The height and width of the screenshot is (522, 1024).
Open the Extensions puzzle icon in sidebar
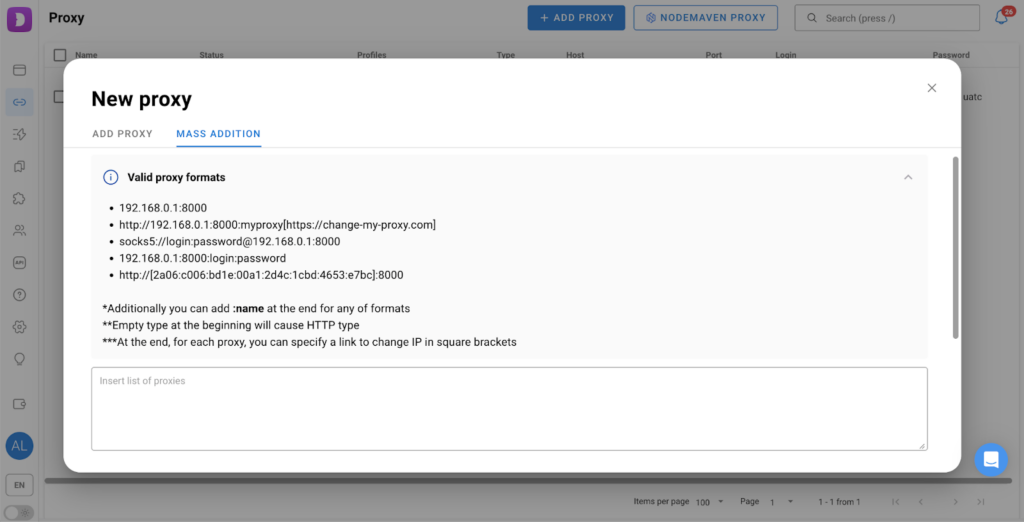click(x=19, y=198)
